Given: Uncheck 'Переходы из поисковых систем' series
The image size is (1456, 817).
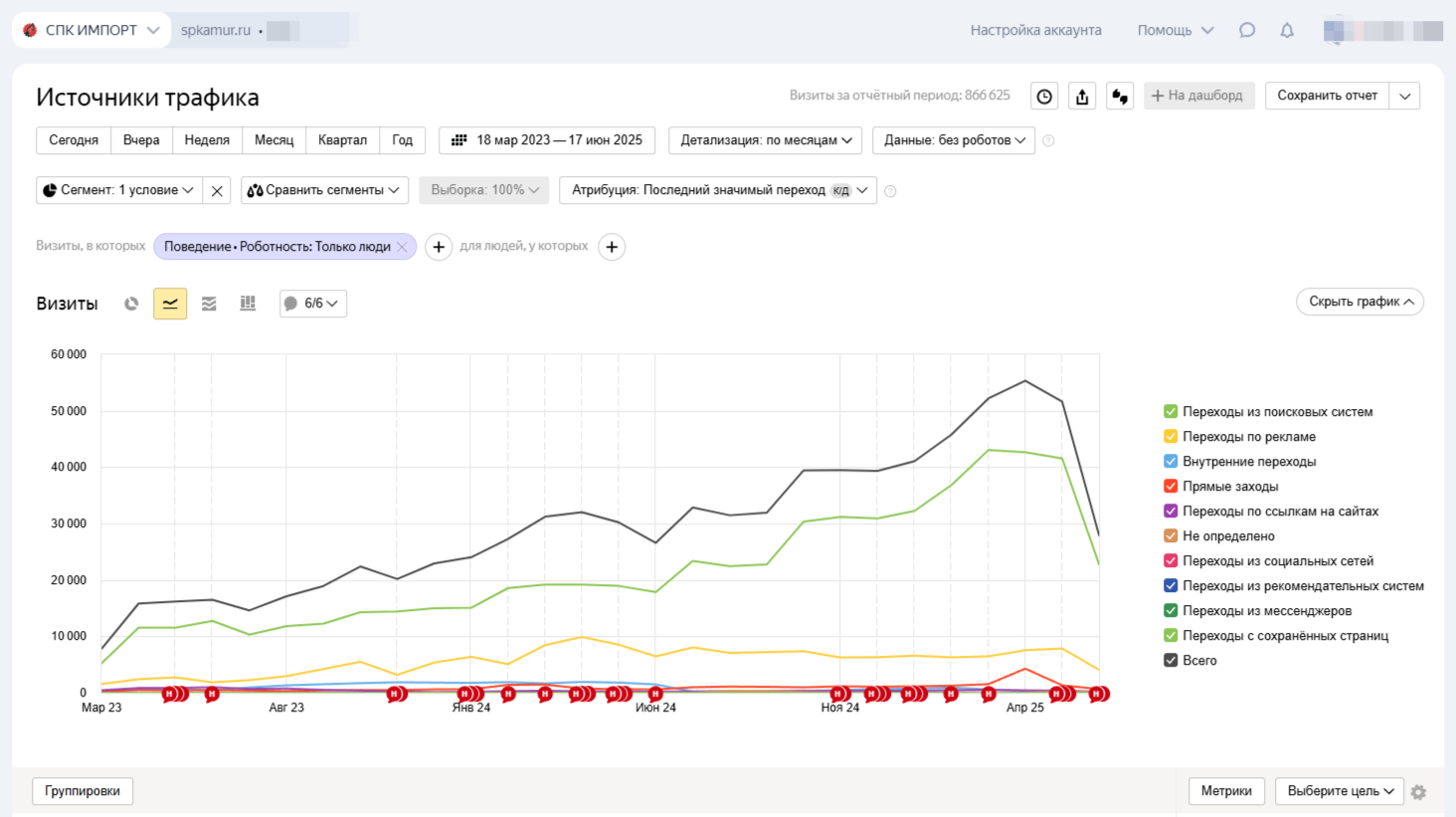Looking at the screenshot, I should (x=1171, y=412).
